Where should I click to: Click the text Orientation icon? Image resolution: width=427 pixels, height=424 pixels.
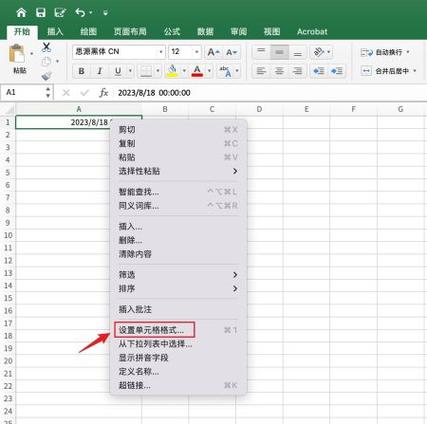point(319,52)
